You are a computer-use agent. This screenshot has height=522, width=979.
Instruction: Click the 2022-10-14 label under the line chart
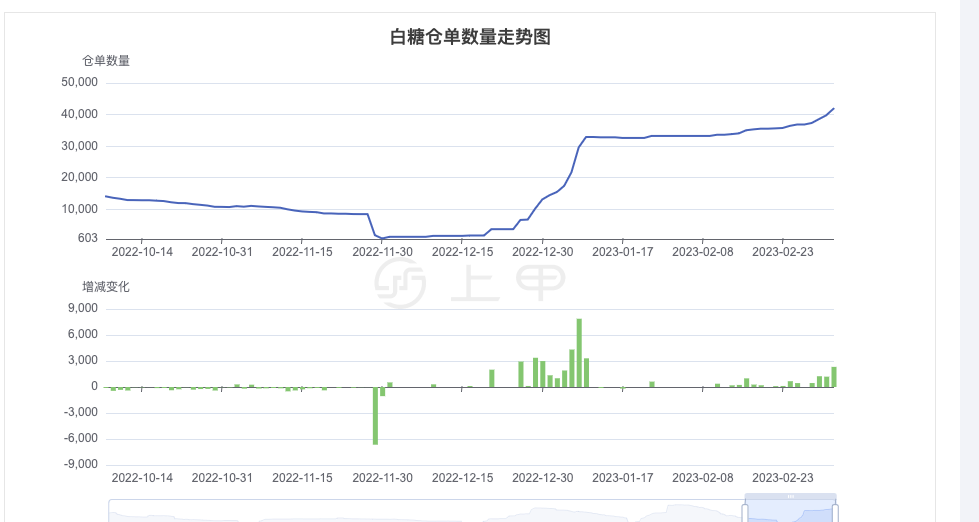tap(142, 252)
